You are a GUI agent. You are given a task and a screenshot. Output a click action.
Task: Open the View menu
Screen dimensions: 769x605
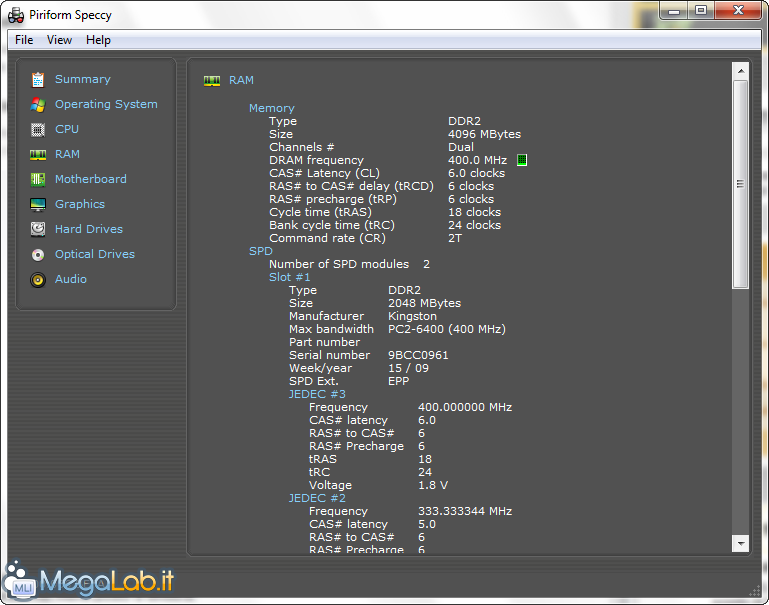(x=59, y=40)
